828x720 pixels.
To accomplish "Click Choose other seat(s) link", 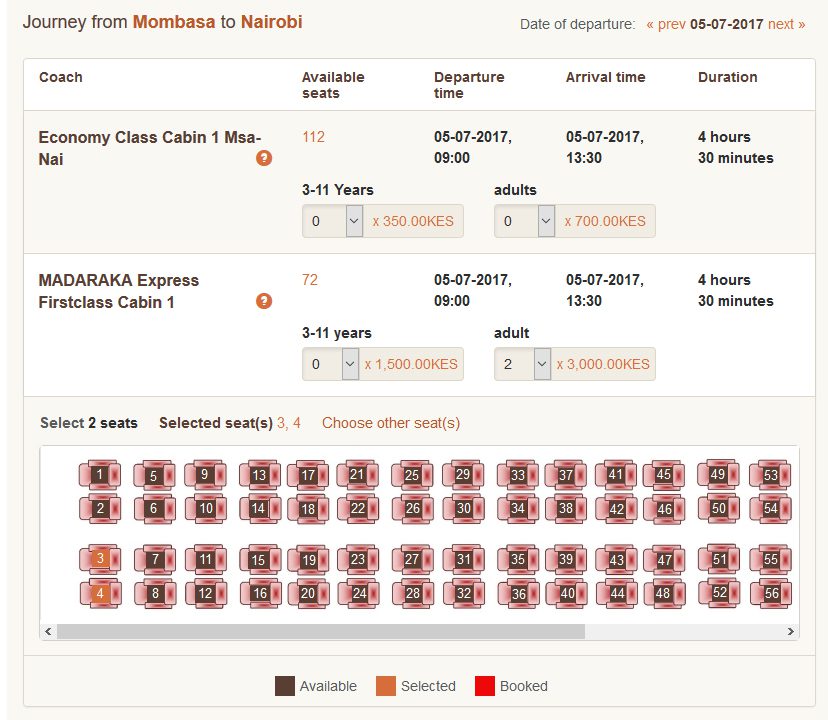I will pyautogui.click(x=391, y=423).
